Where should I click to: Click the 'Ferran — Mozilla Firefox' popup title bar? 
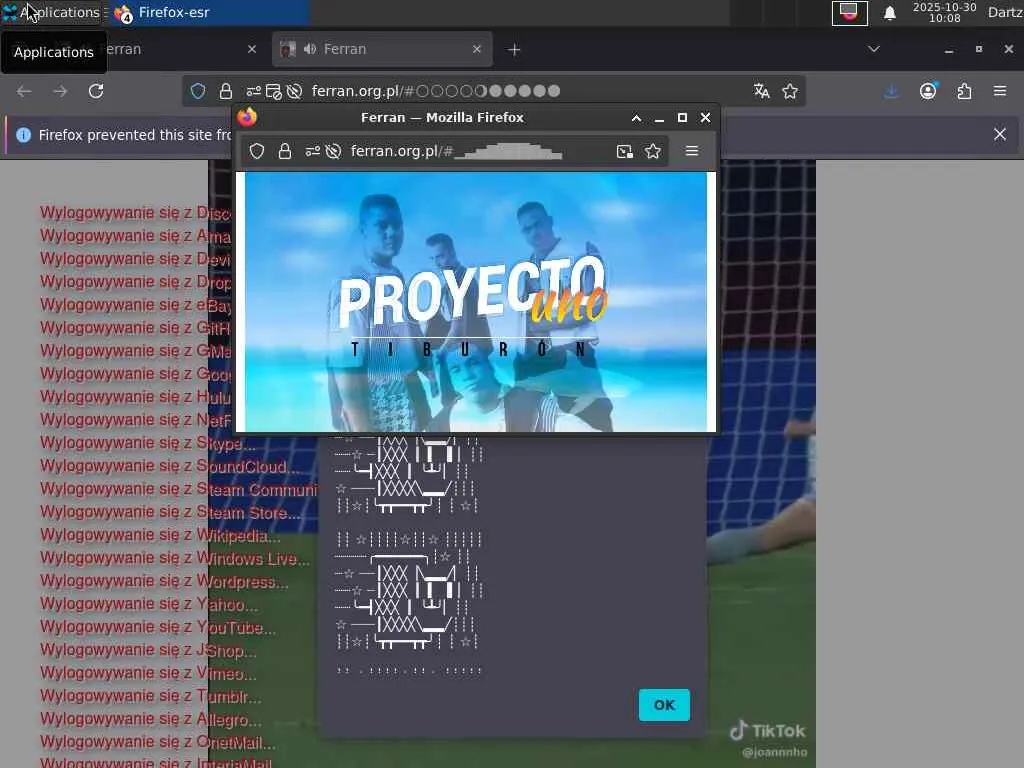[442, 118]
